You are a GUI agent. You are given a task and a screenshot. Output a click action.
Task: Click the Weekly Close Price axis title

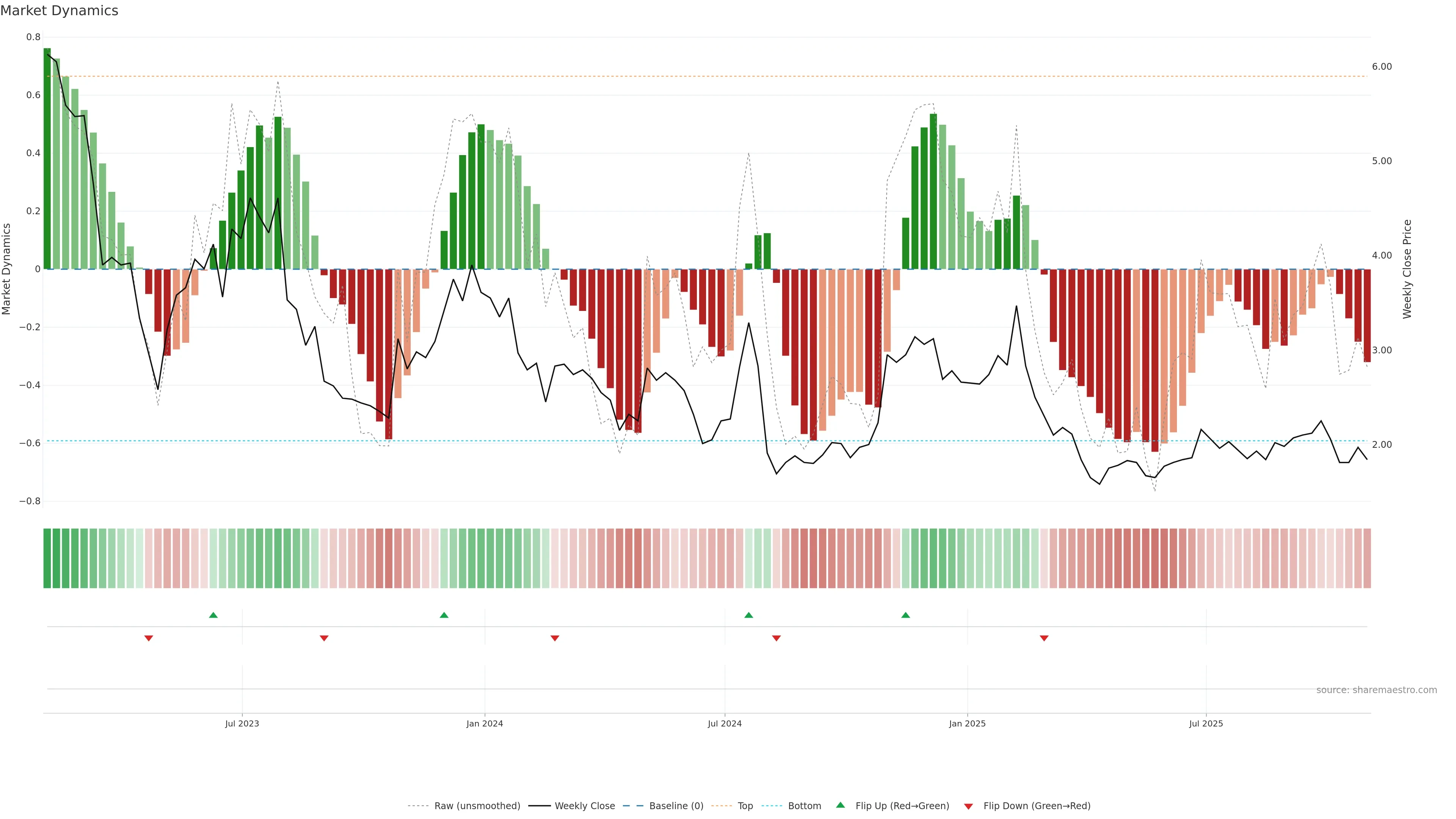pos(1407,269)
